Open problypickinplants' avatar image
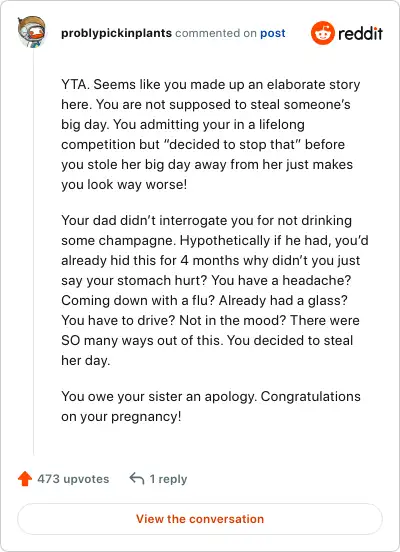The image size is (400, 552). pos(32,32)
